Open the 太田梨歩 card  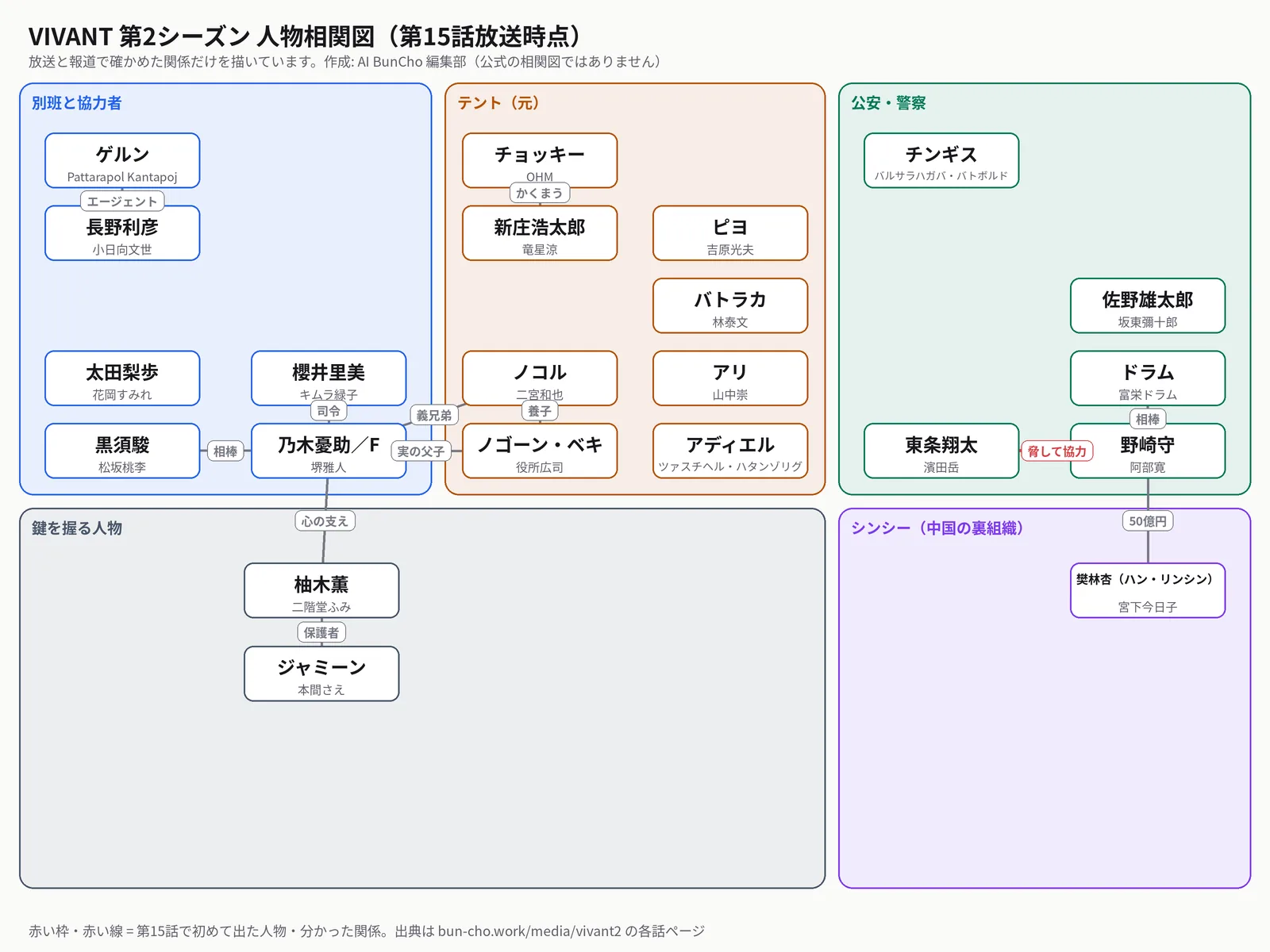(x=122, y=378)
